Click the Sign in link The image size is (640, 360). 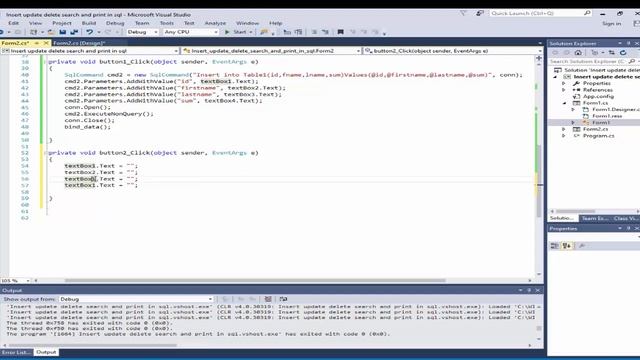click(x=611, y=24)
